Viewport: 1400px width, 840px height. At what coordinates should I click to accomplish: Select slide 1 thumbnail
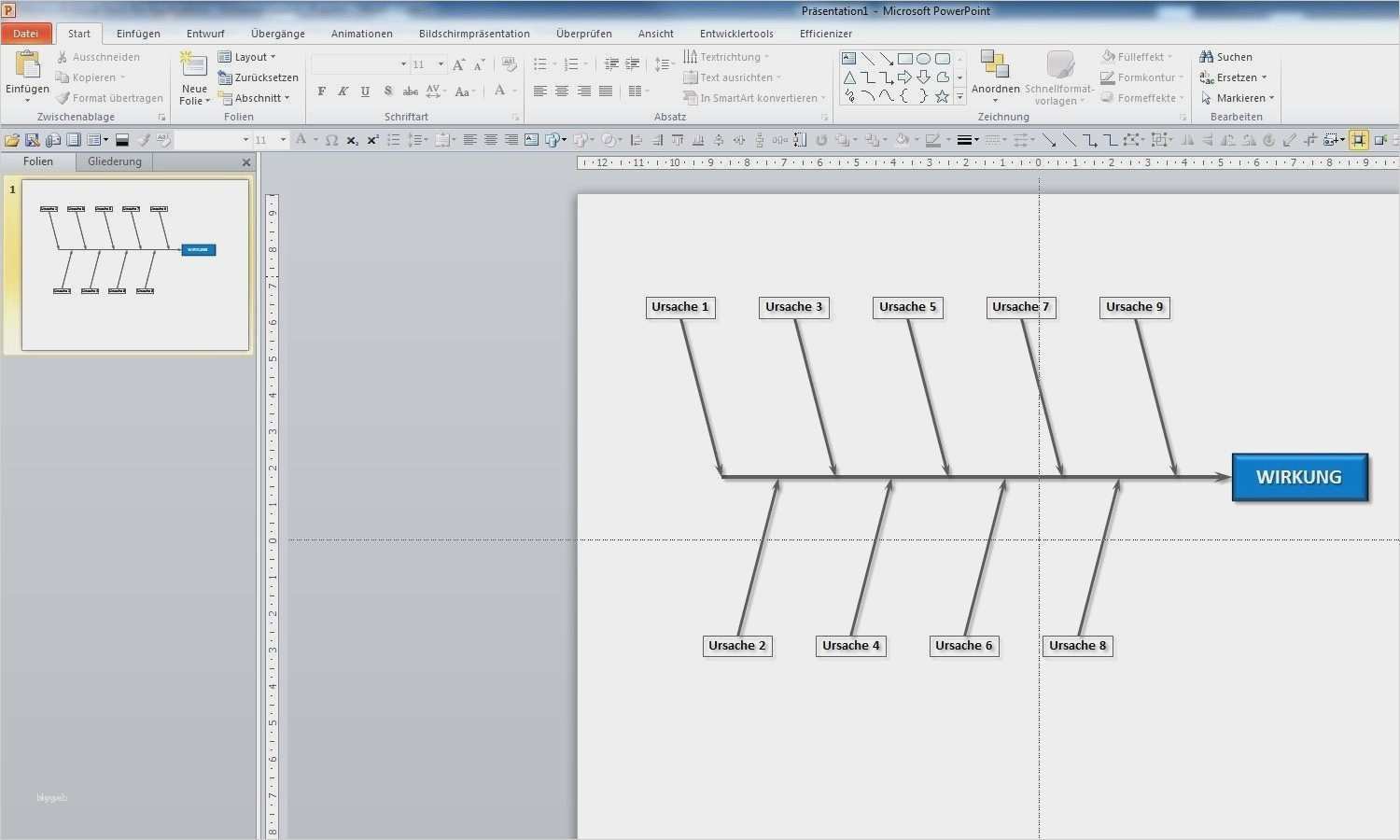(135, 265)
